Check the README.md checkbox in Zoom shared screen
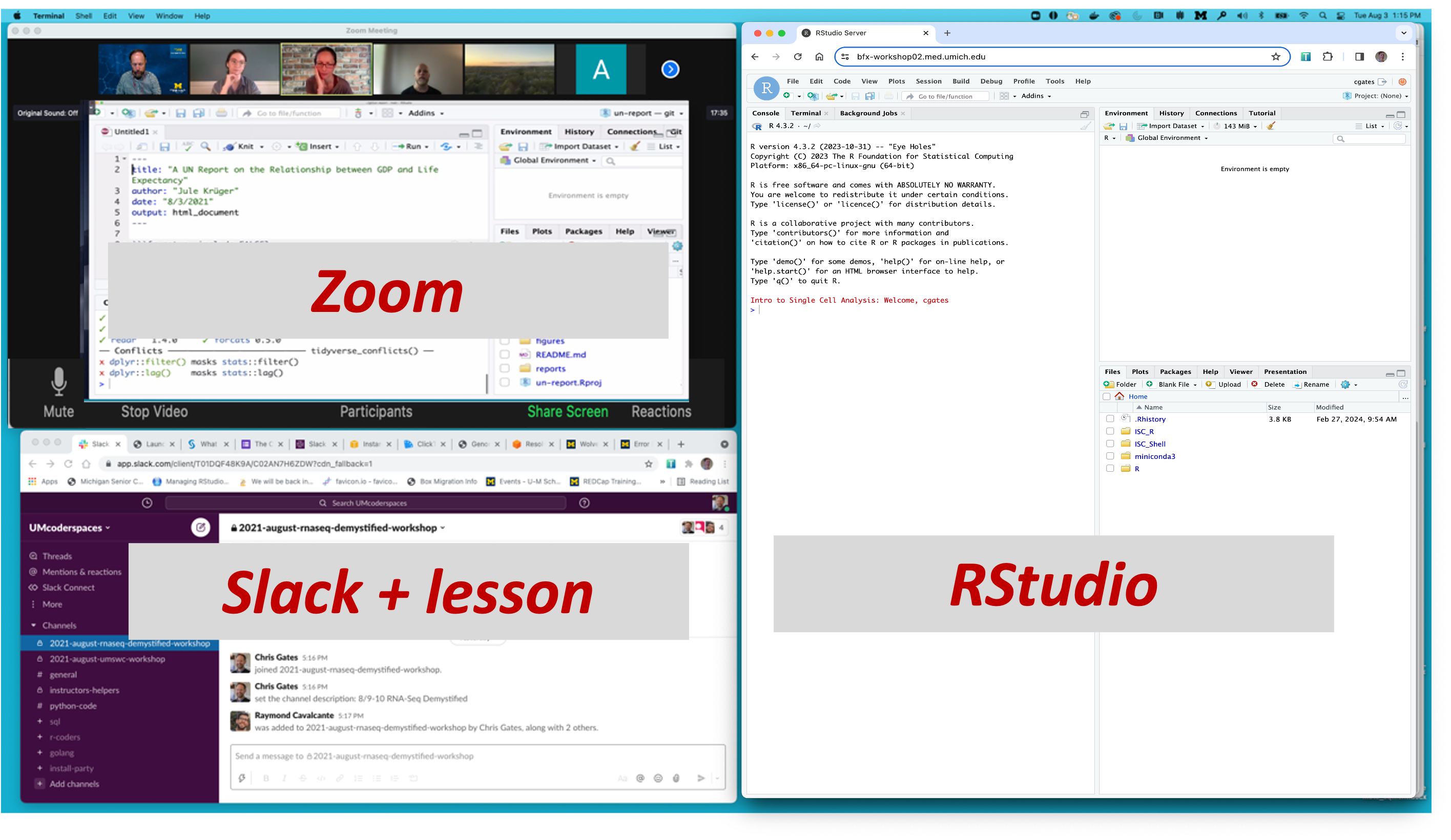This screenshot has width=1451, height=840. [x=504, y=354]
